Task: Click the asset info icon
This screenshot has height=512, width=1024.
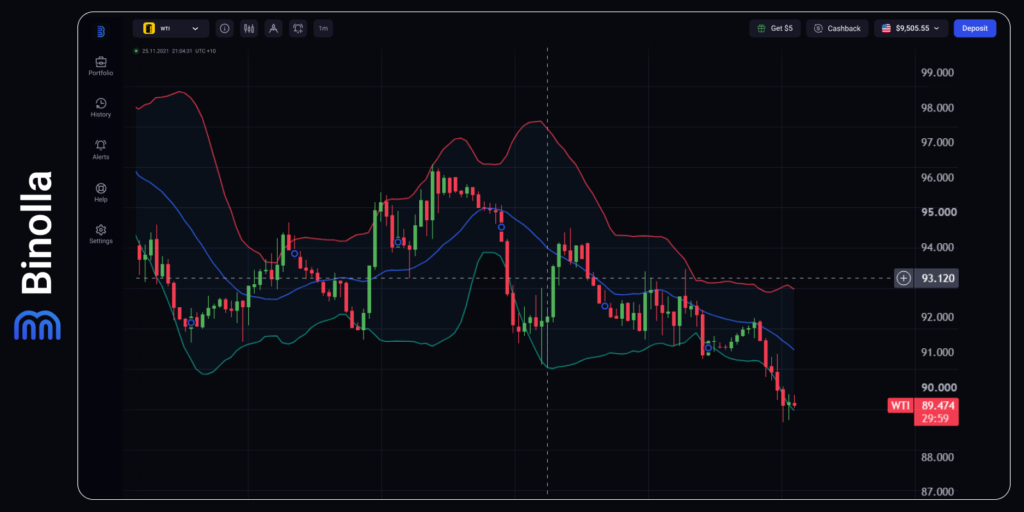Action: click(225, 29)
